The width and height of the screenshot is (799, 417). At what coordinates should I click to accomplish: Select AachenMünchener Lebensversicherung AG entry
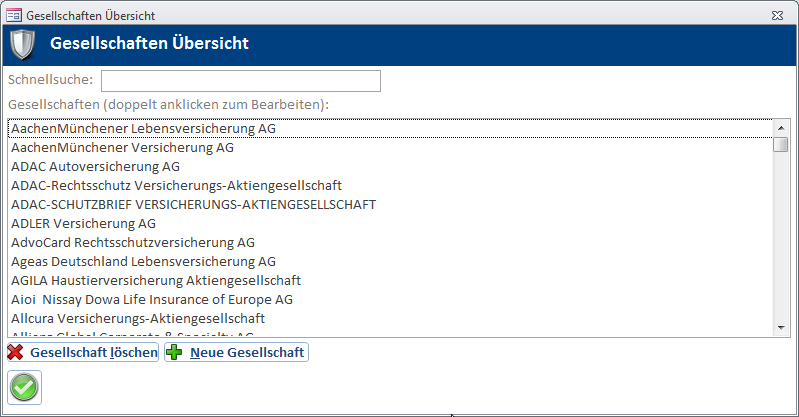143,128
